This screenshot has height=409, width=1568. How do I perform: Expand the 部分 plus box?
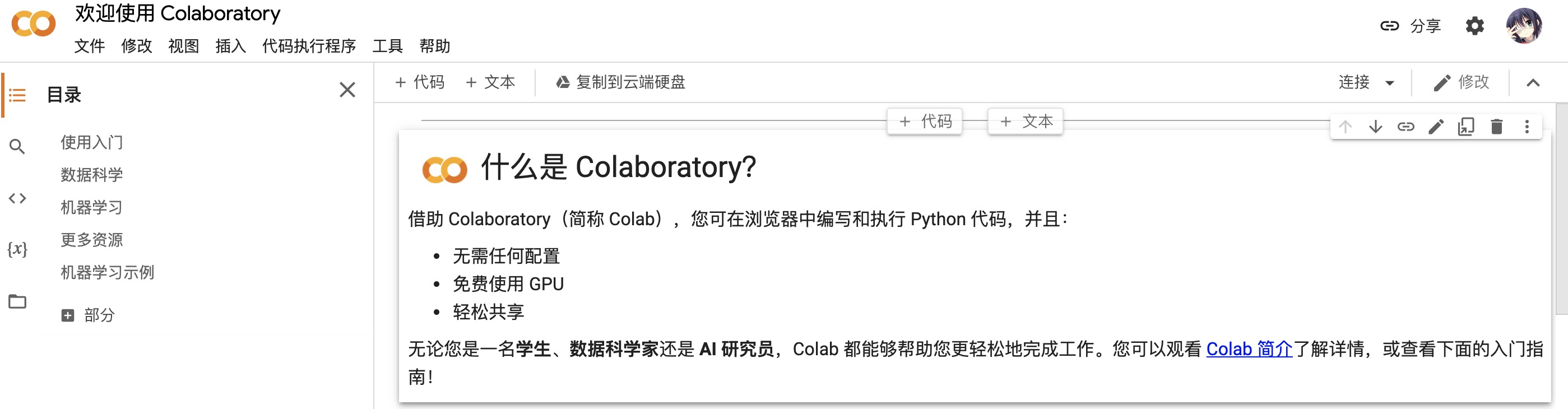click(x=68, y=315)
